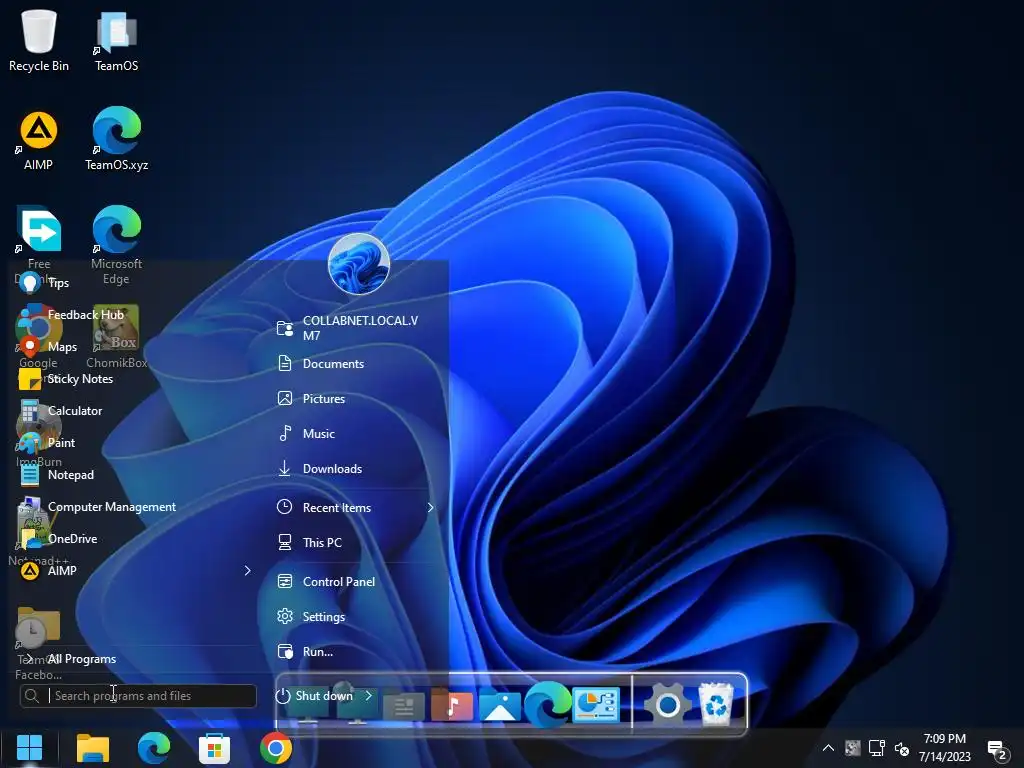Expand the Shut down options arrow
Screen dimensions: 1024x768
pos(368,696)
